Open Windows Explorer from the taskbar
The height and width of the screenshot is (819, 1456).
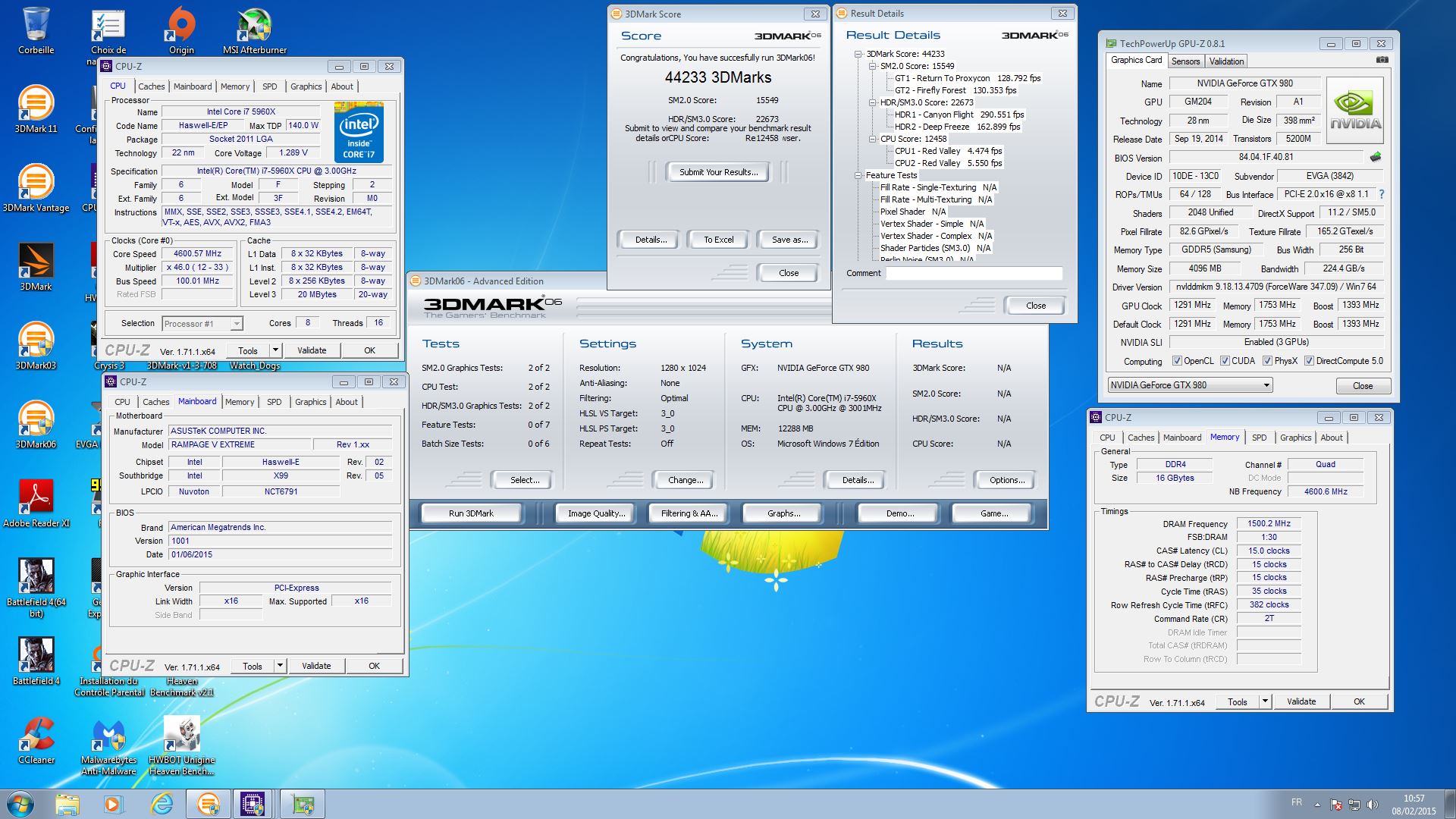(67, 804)
